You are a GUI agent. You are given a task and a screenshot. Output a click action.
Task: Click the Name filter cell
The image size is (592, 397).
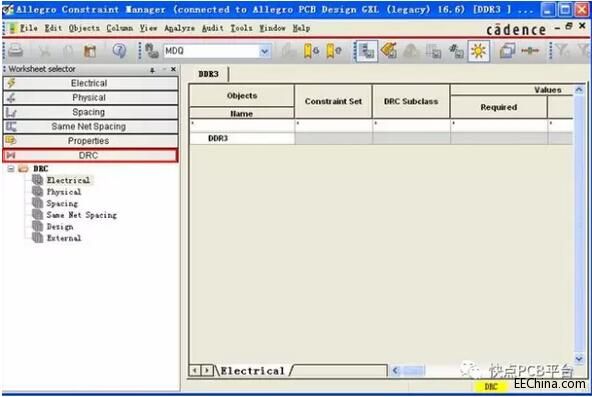[242, 125]
